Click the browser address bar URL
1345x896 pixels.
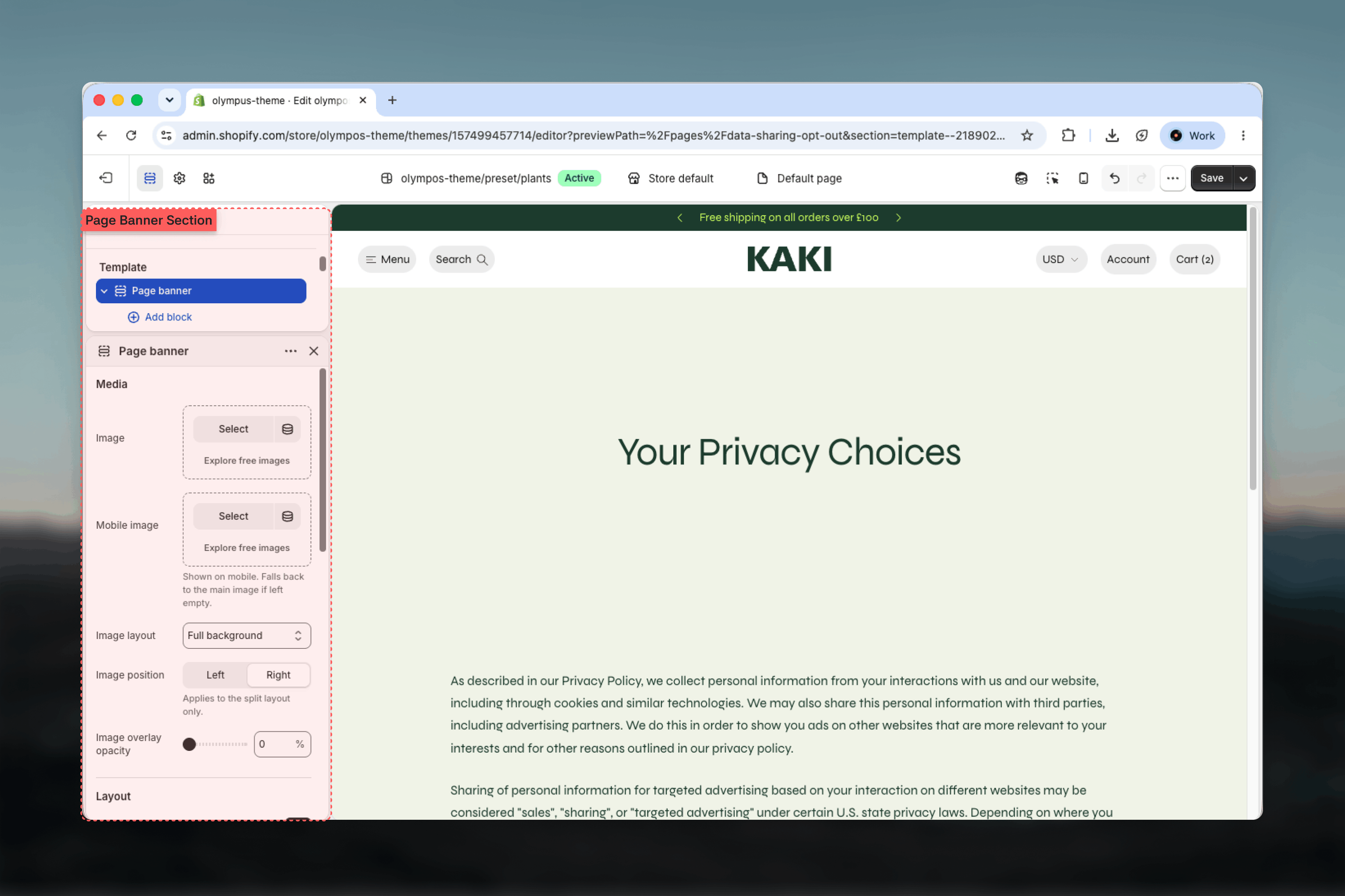[594, 135]
